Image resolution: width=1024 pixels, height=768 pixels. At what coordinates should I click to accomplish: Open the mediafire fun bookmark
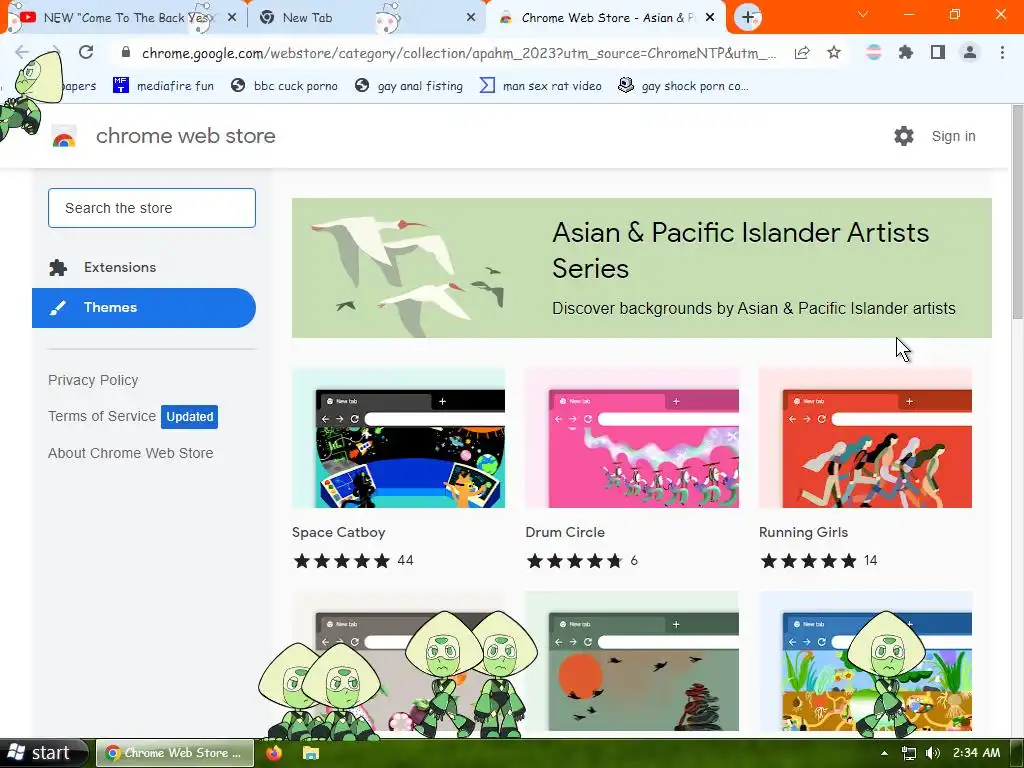coord(163,86)
